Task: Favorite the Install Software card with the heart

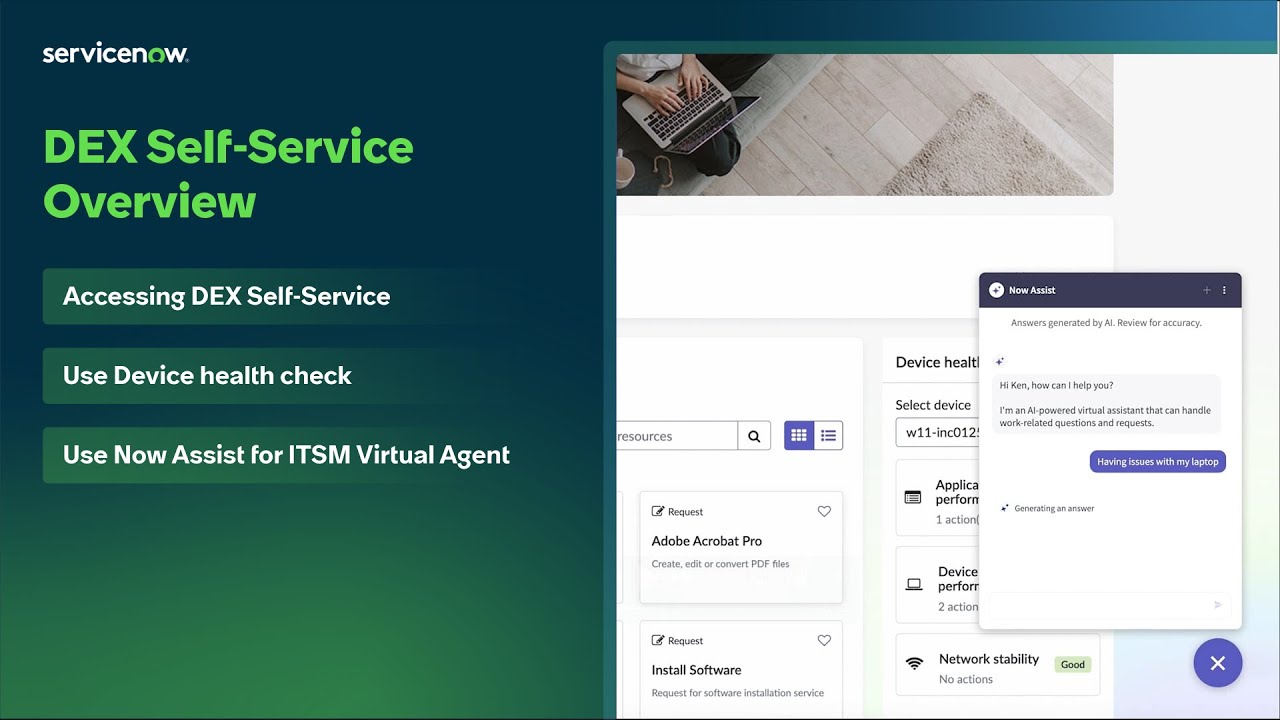Action: coord(824,640)
